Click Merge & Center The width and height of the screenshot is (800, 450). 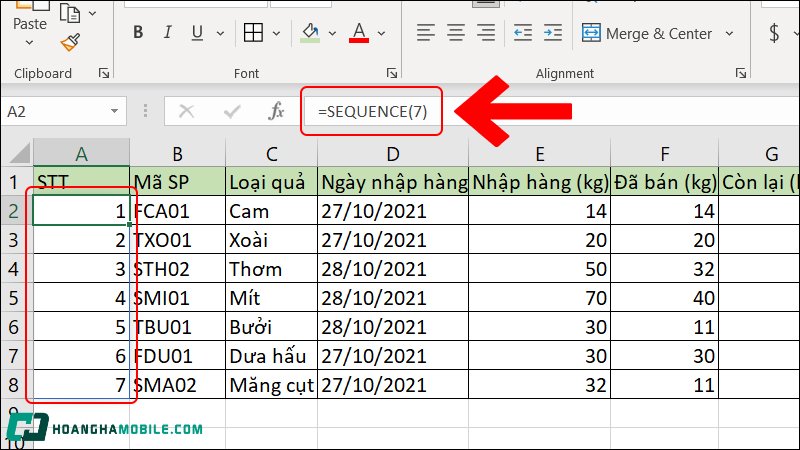(646, 33)
